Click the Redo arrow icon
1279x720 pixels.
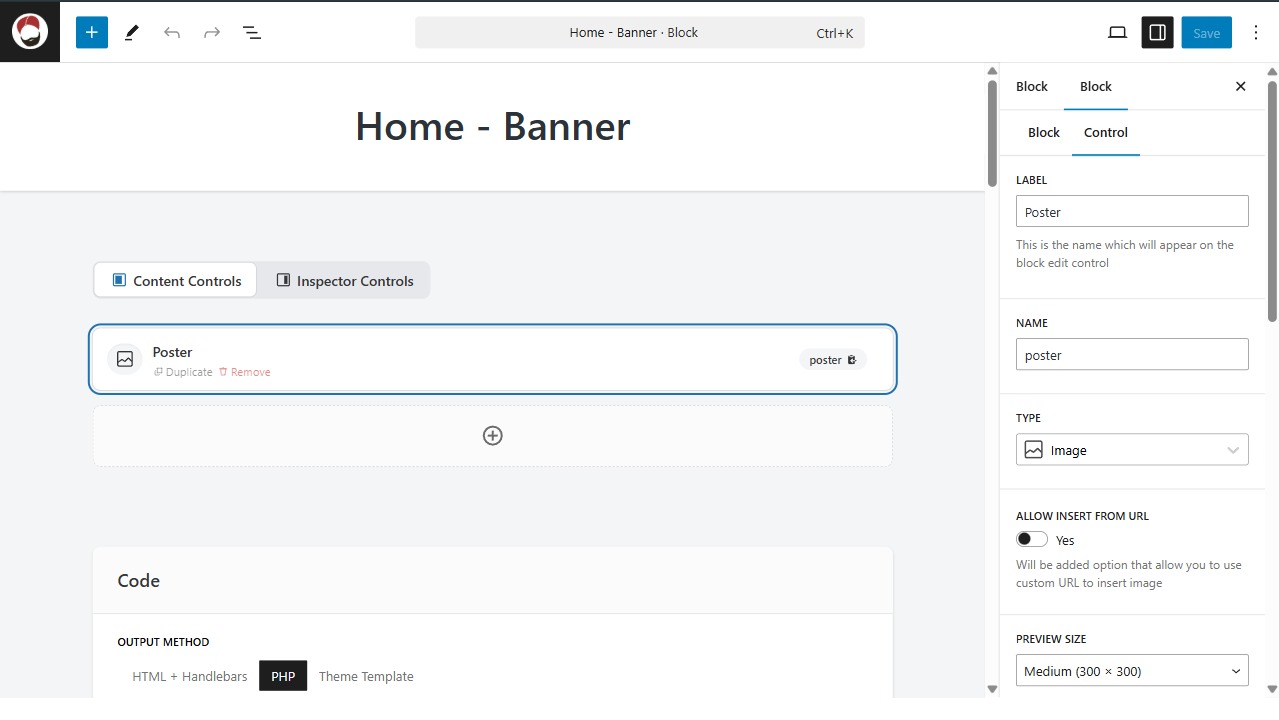212,32
